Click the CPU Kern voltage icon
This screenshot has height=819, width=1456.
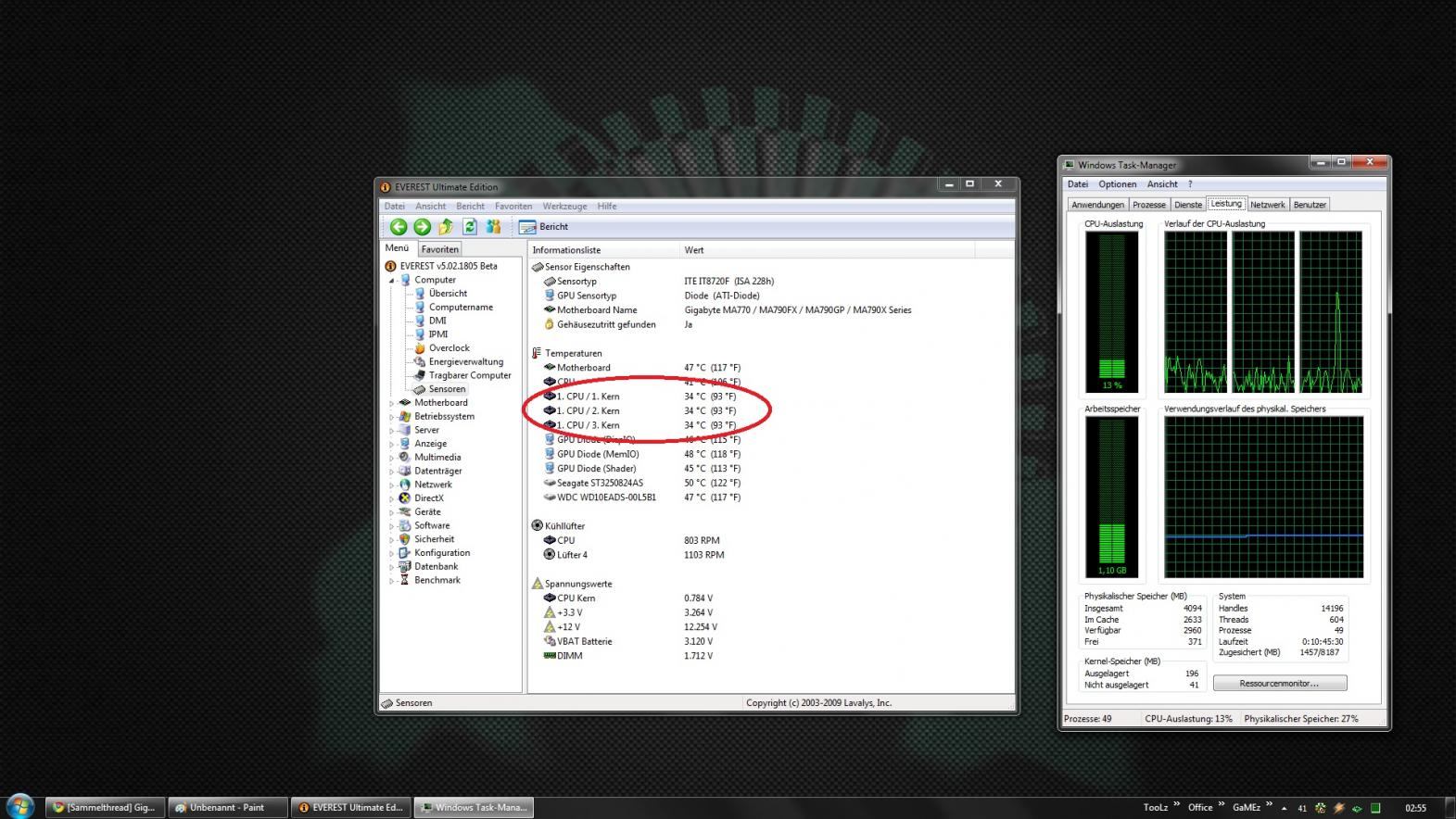550,598
